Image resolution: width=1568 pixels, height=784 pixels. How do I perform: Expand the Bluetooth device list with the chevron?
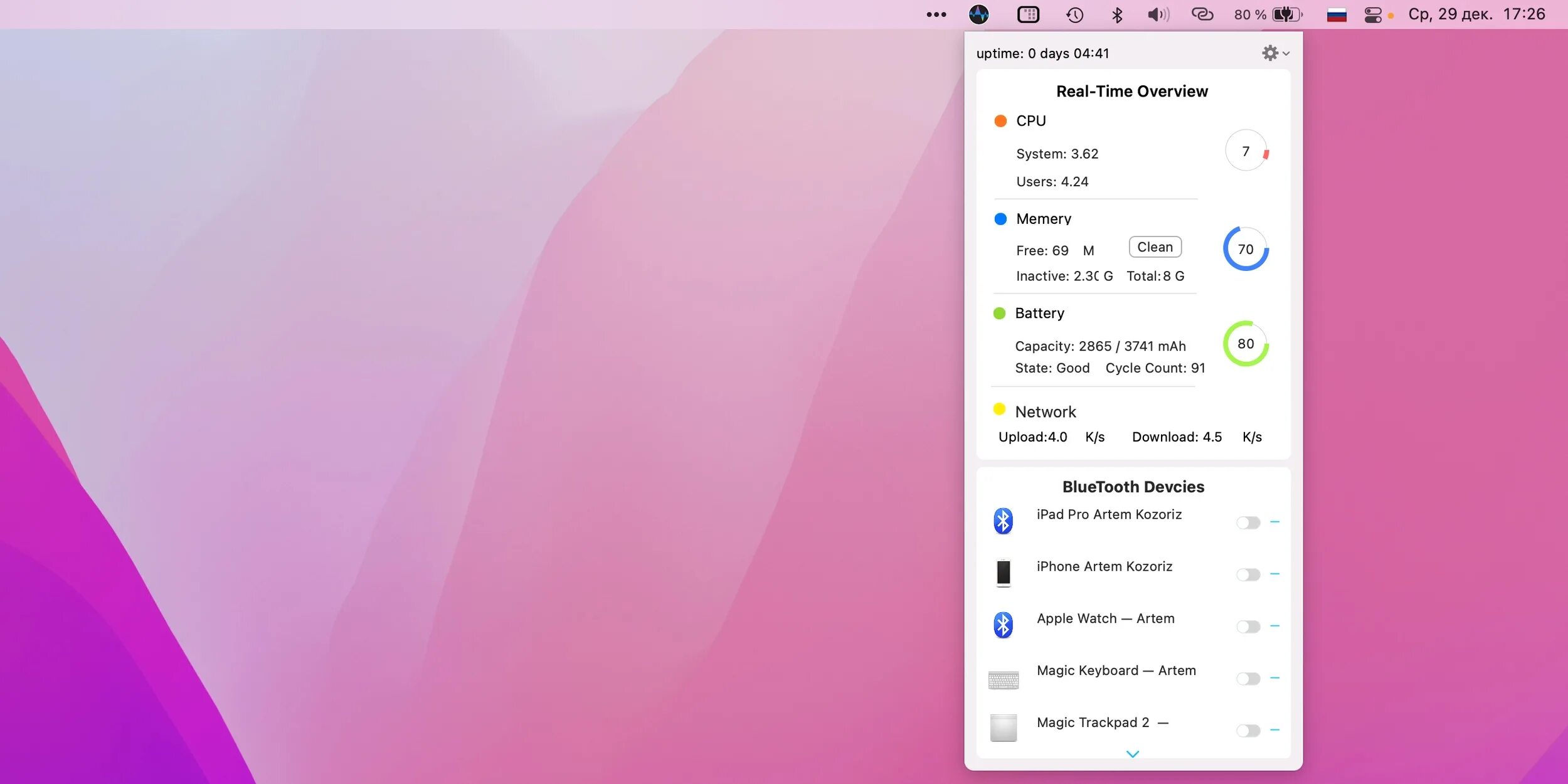tap(1132, 754)
